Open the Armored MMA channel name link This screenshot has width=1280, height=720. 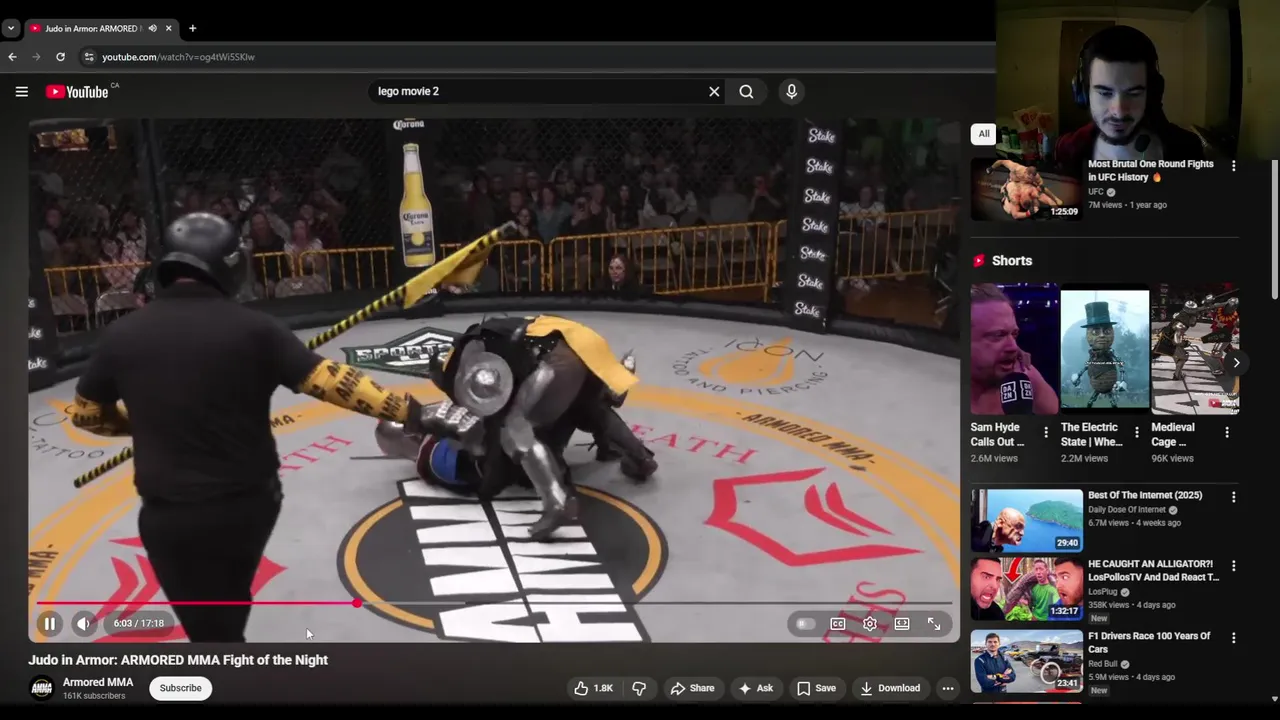98,682
